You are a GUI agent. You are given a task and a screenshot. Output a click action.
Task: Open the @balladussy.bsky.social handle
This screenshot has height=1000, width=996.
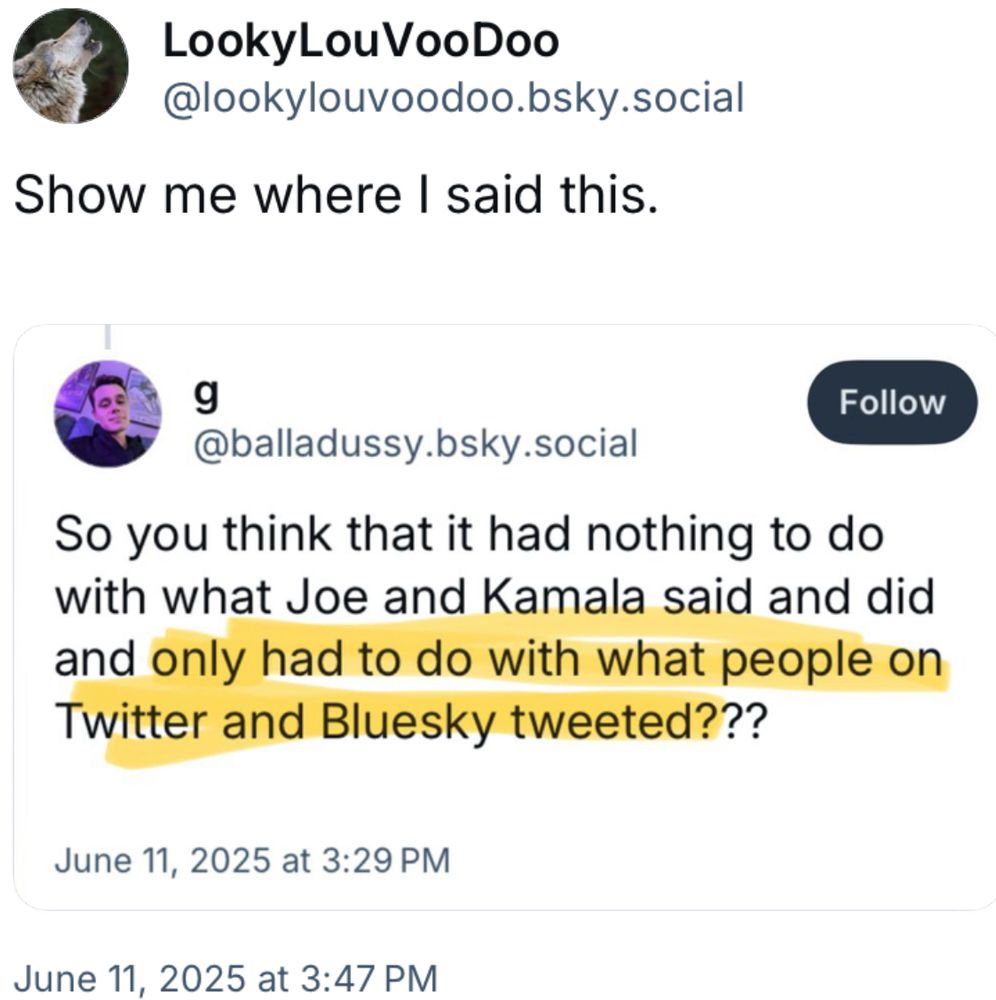pos(414,440)
